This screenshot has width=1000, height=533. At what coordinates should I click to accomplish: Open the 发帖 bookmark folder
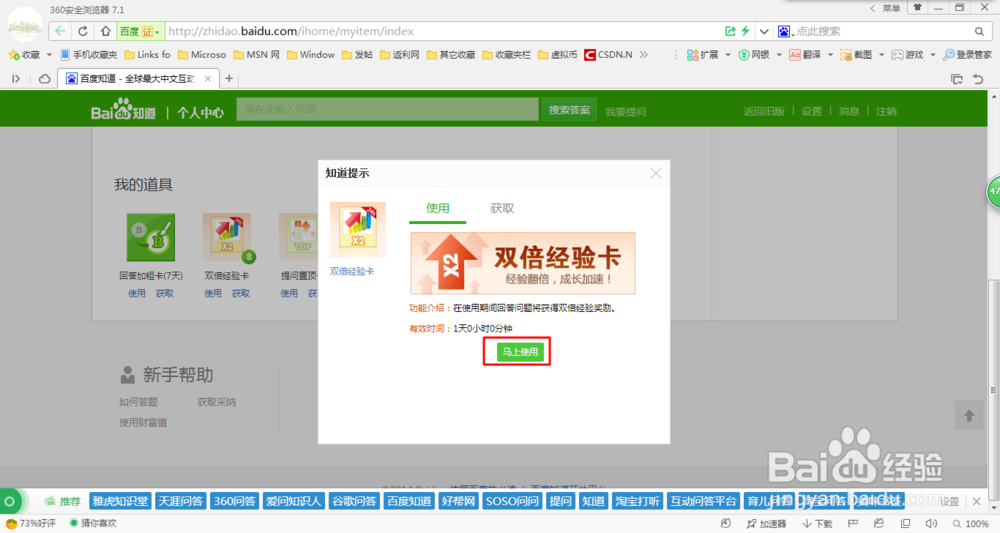coord(357,55)
